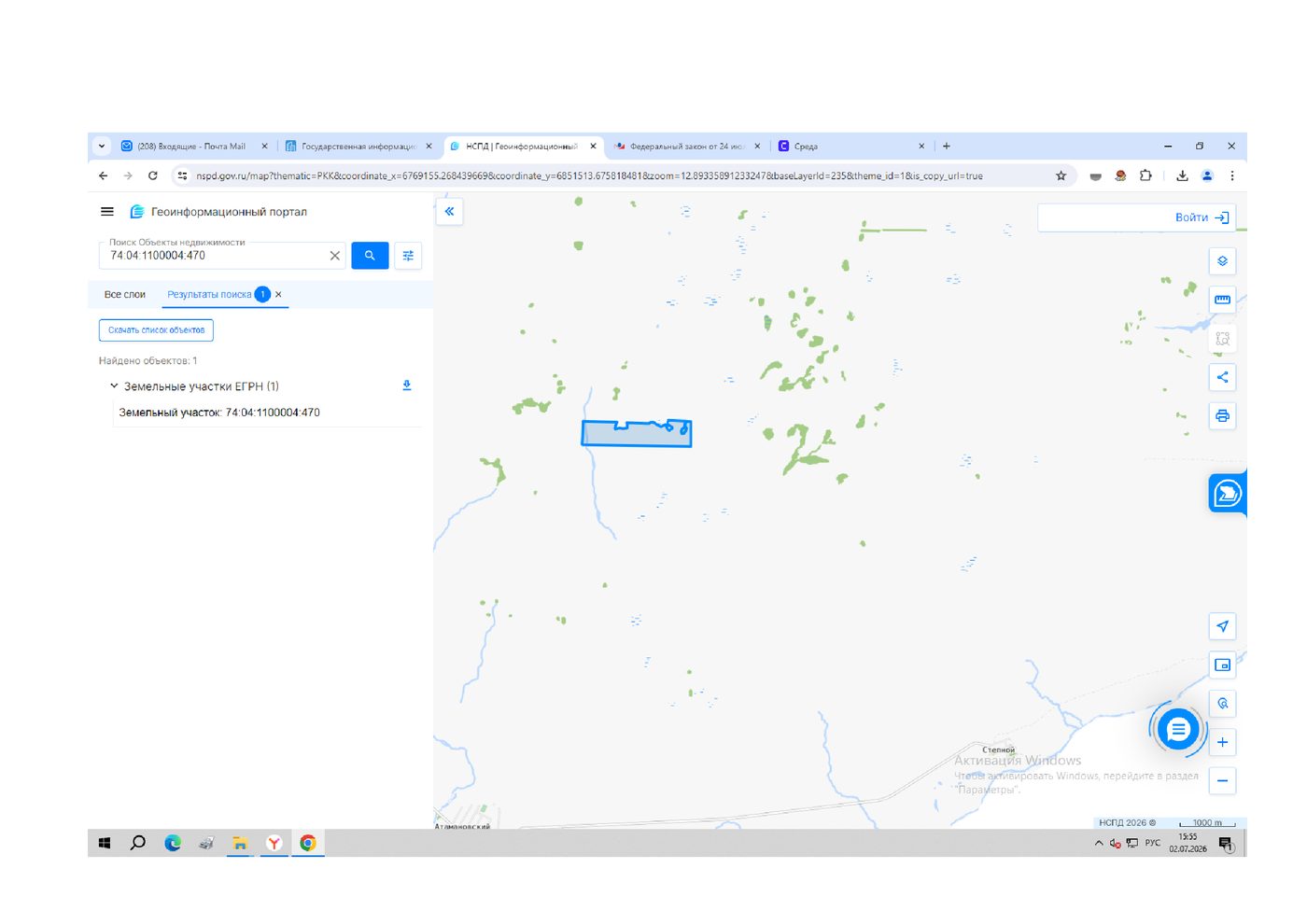
Task: Open the round chat support button
Action: [x=1178, y=729]
